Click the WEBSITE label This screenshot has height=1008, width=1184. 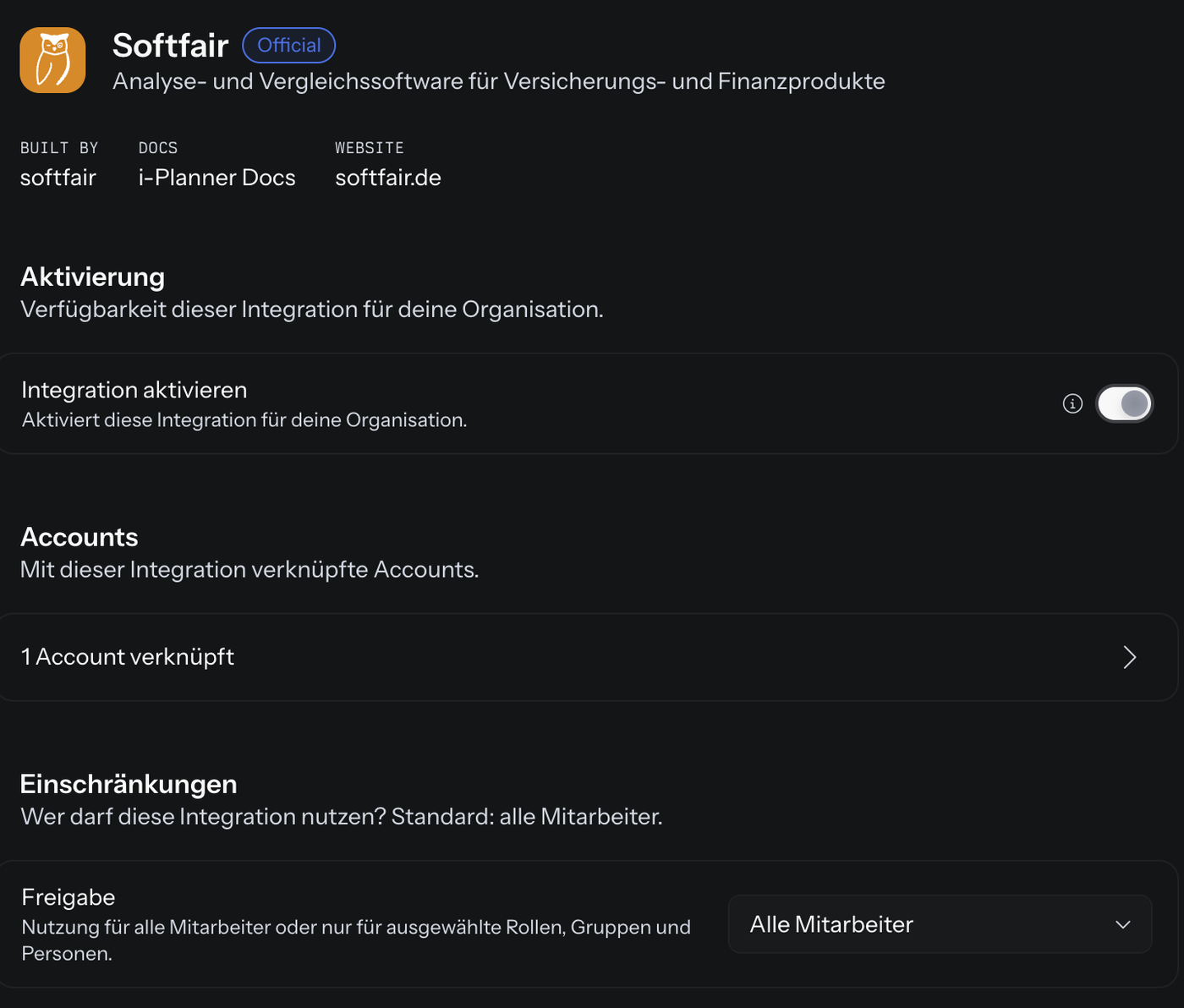(370, 148)
